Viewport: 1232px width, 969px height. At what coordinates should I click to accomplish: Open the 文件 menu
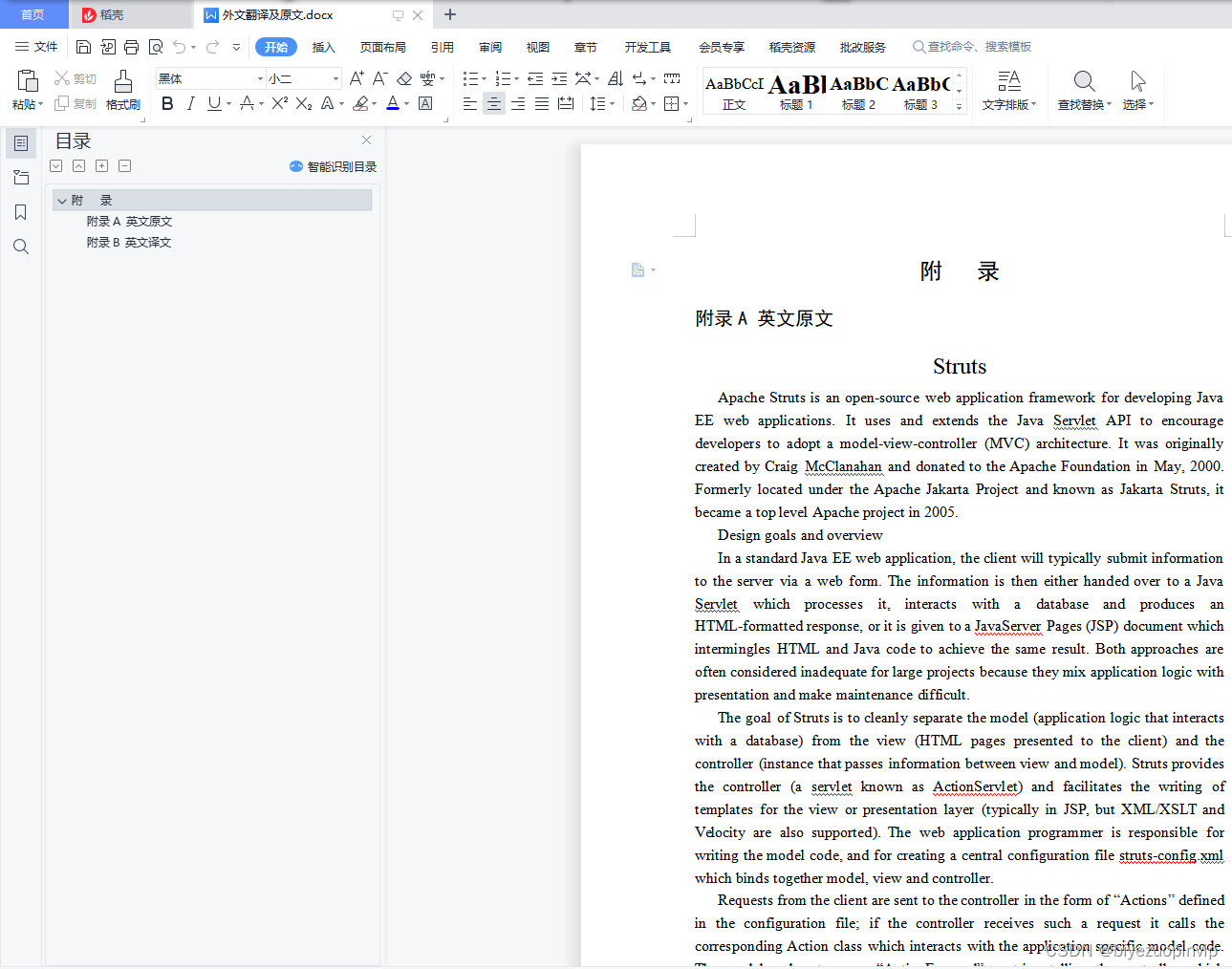click(36, 47)
